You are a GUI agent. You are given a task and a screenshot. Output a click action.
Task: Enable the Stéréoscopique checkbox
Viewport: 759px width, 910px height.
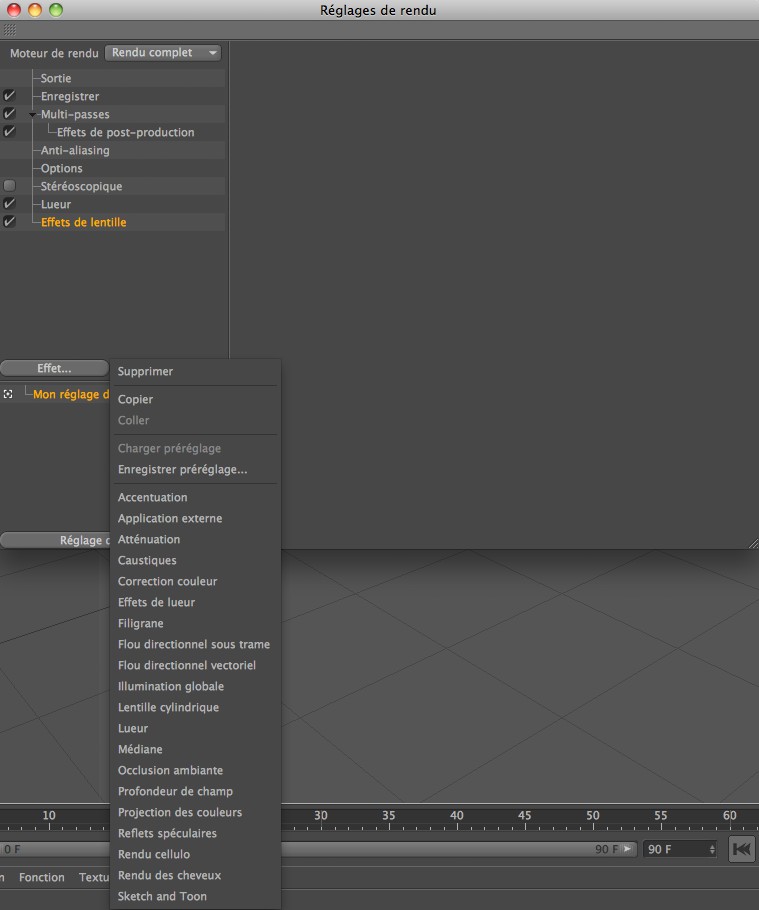(9, 186)
